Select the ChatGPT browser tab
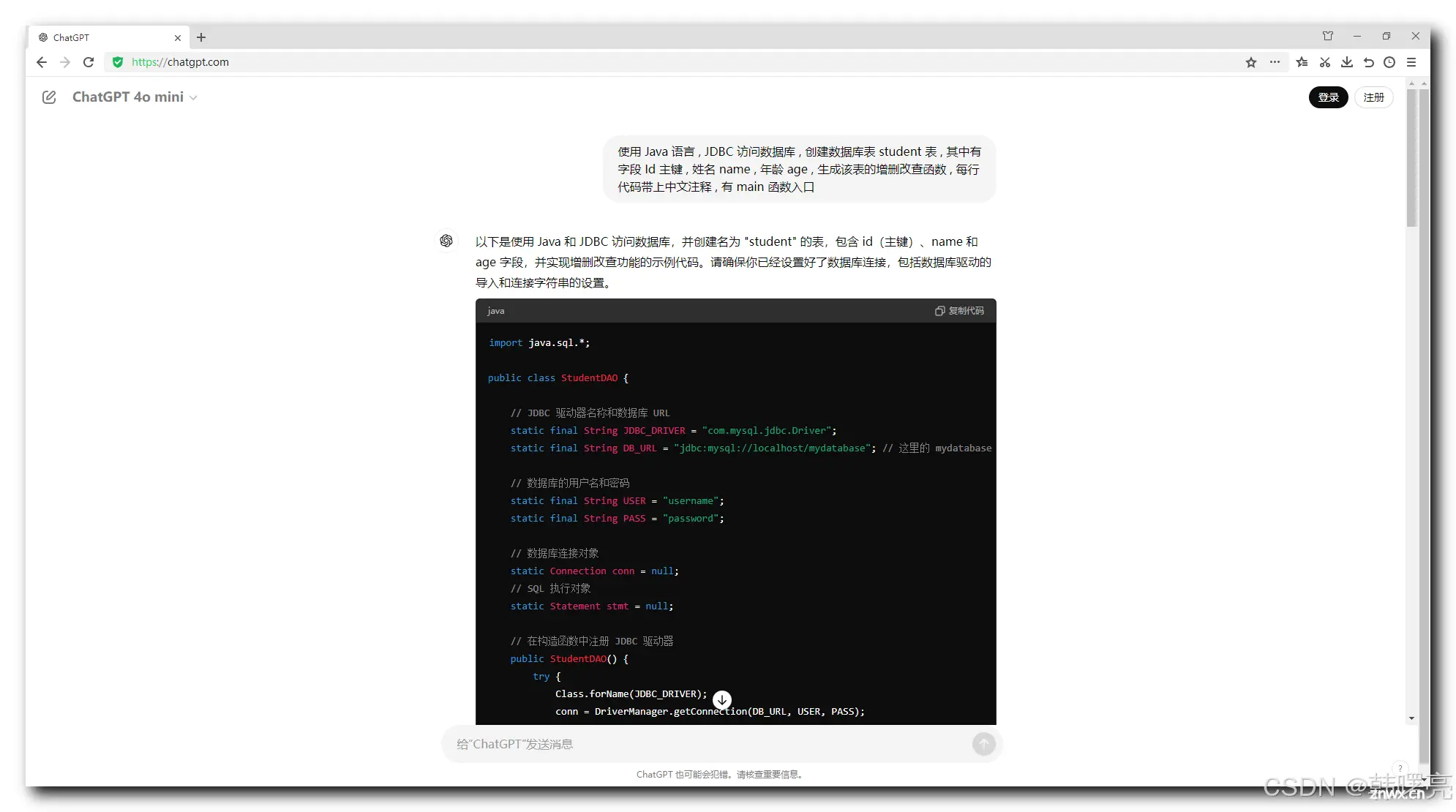Screen dimensions: 1456x812 pyautogui.click(x=108, y=37)
